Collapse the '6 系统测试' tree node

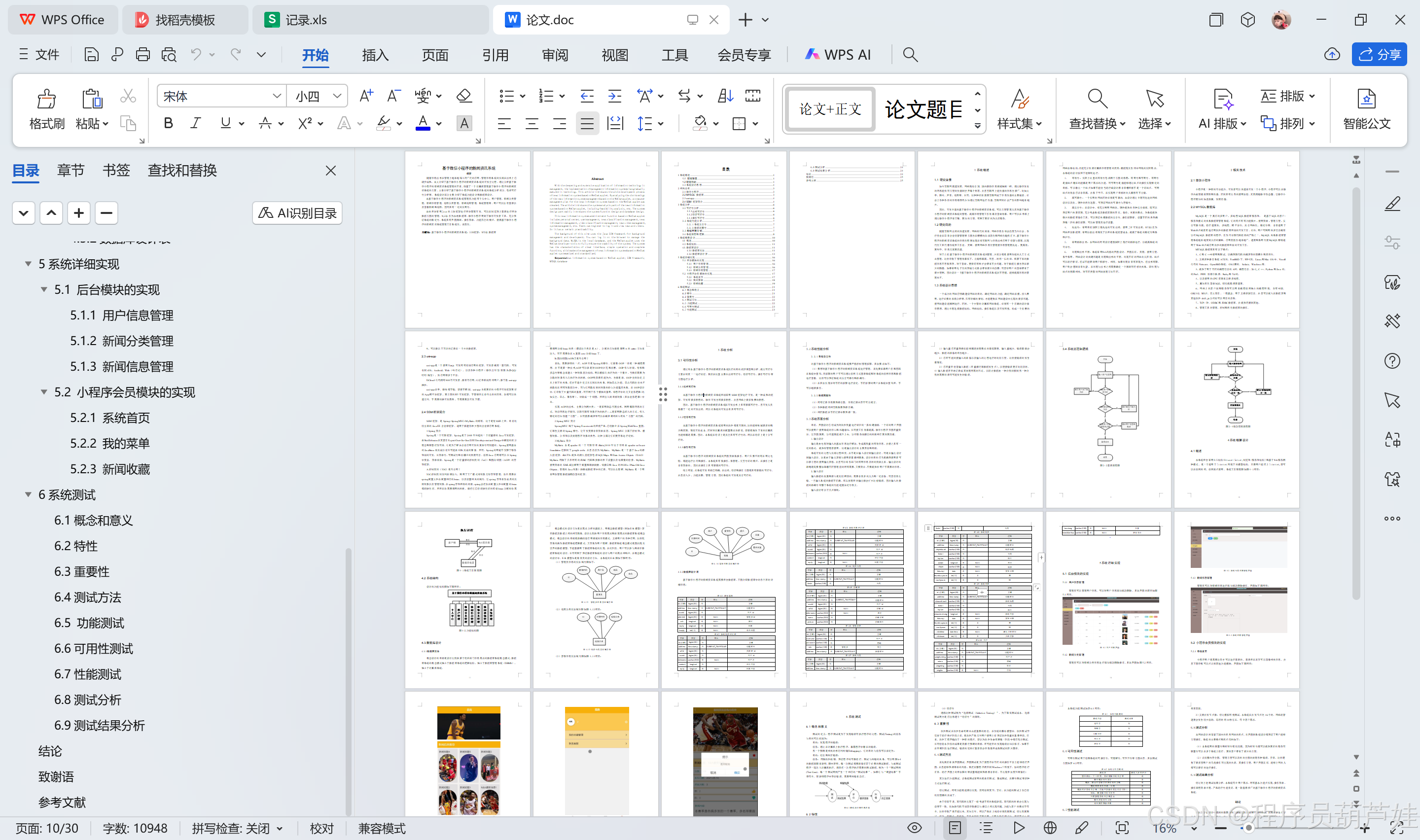tap(28, 494)
